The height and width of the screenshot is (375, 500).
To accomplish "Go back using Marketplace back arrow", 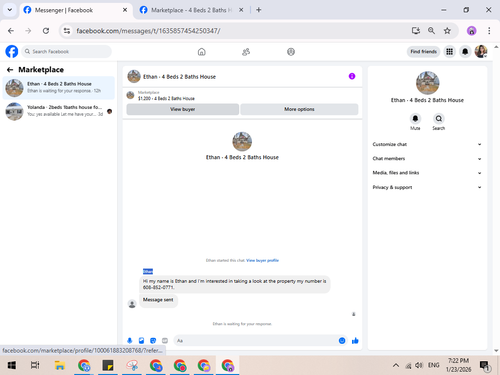I will point(10,70).
